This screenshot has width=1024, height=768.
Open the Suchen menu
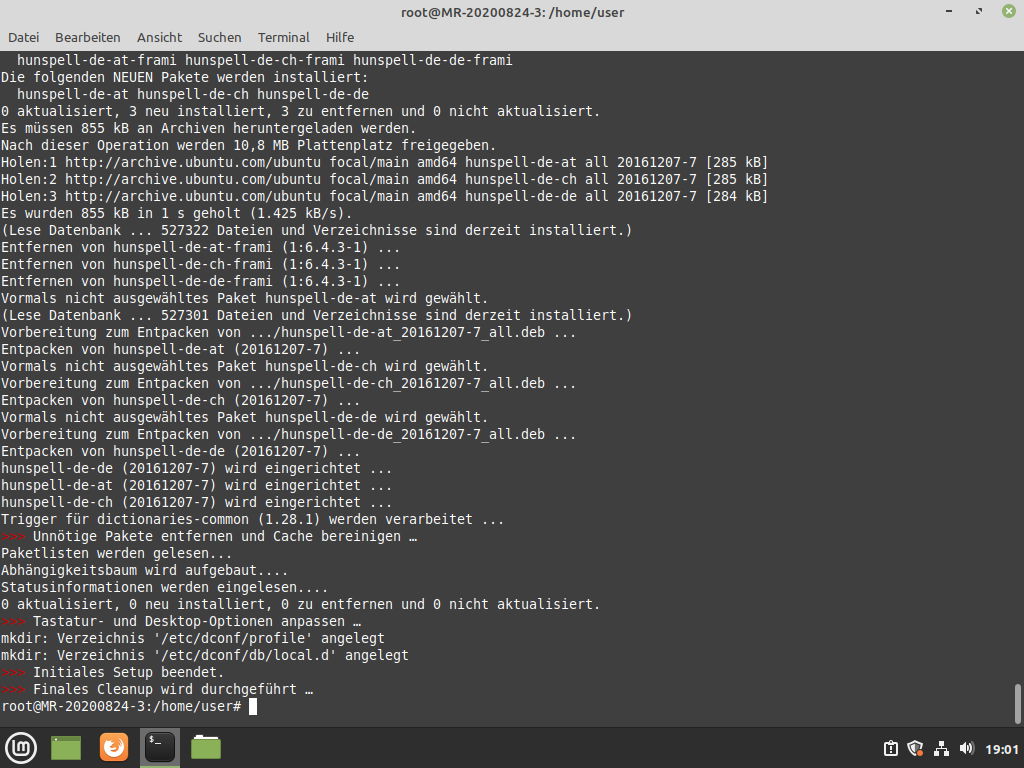pyautogui.click(x=219, y=37)
